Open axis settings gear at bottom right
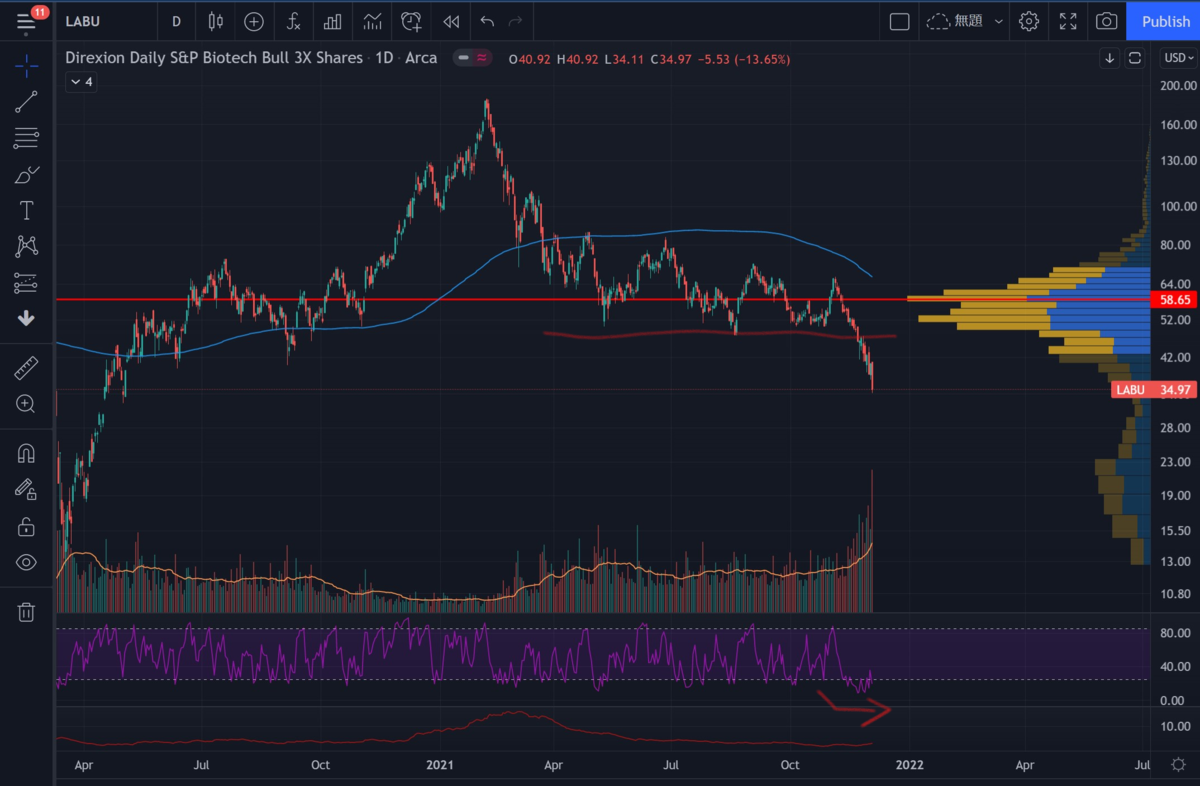1200x786 pixels. (1179, 765)
